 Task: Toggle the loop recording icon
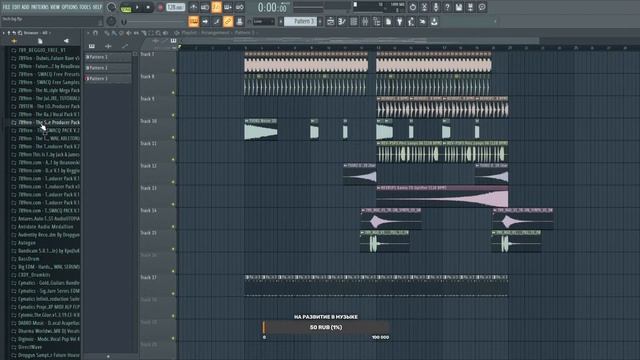point(240,7)
